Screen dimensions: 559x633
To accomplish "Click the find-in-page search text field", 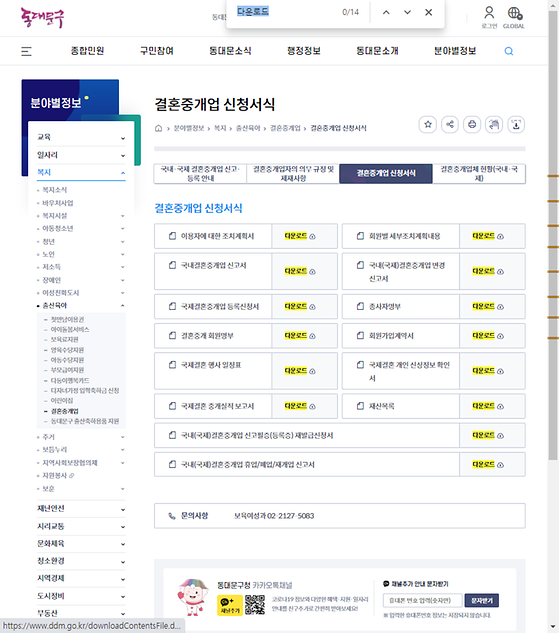I will tap(283, 12).
